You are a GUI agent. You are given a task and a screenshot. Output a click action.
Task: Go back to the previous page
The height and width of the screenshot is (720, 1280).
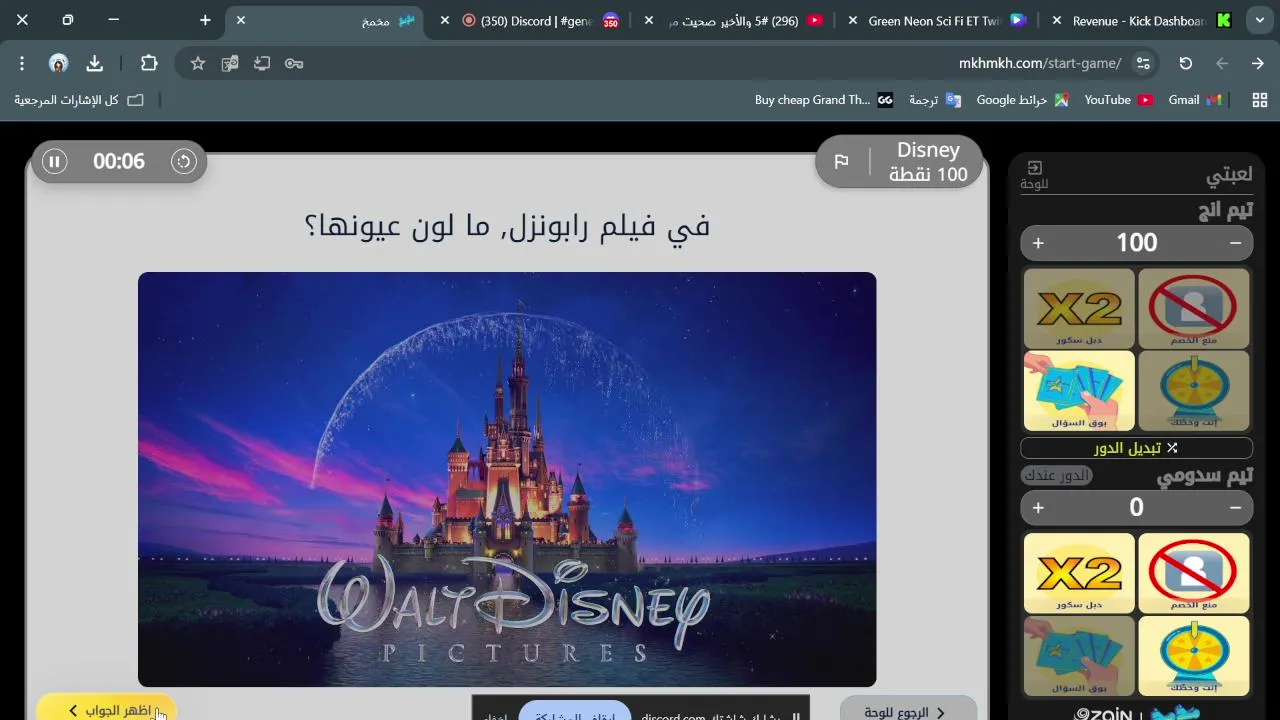(1258, 63)
